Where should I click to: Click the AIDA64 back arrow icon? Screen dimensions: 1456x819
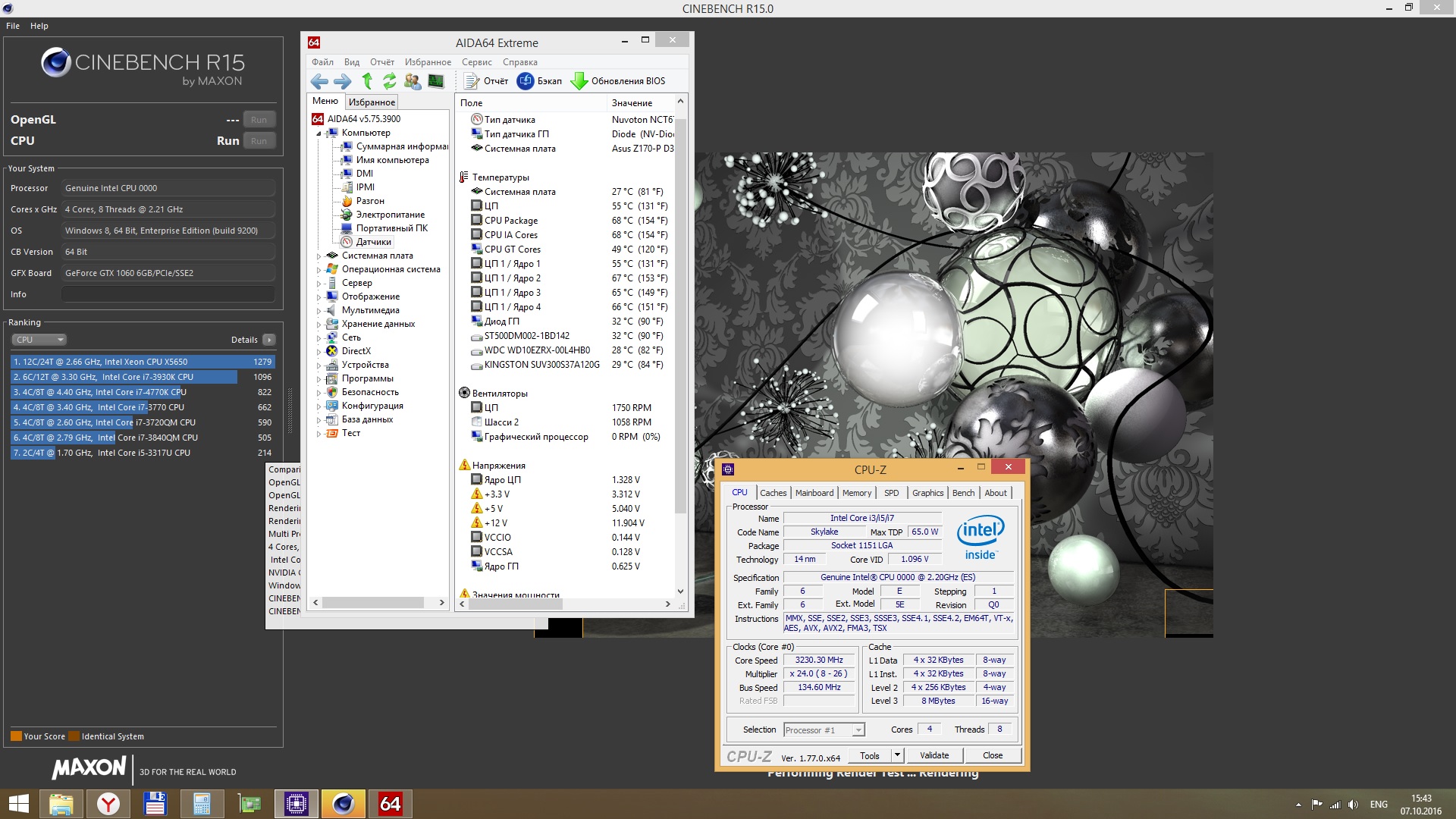point(319,81)
